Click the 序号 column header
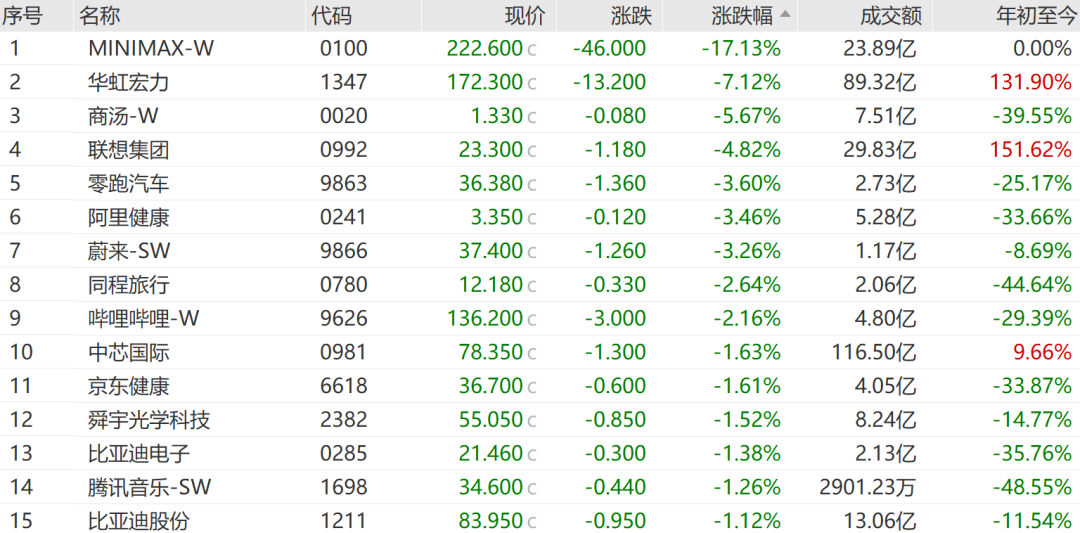Screen dimensions: 1080x533 click(x=22, y=16)
